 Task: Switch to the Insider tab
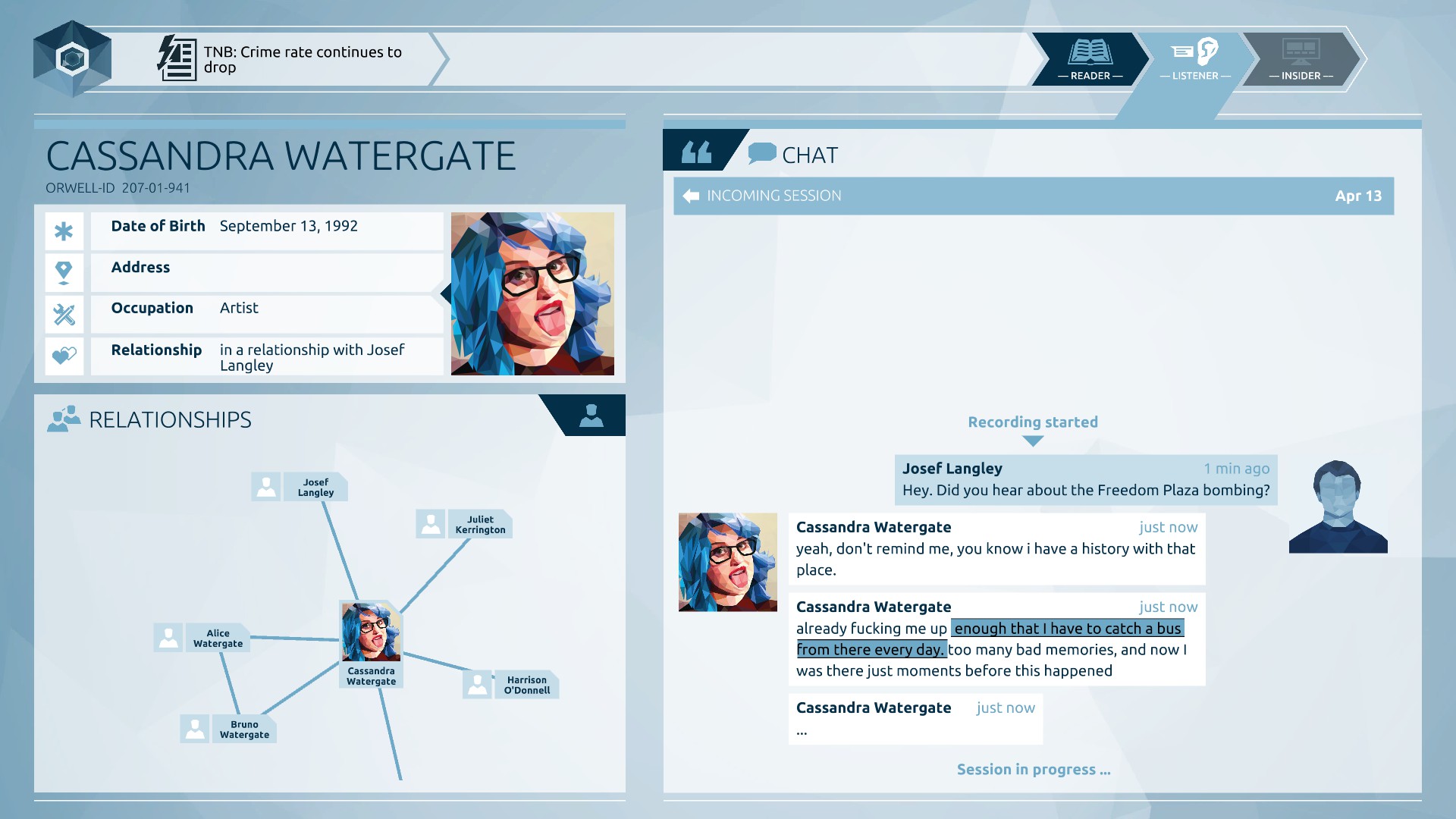click(1301, 59)
